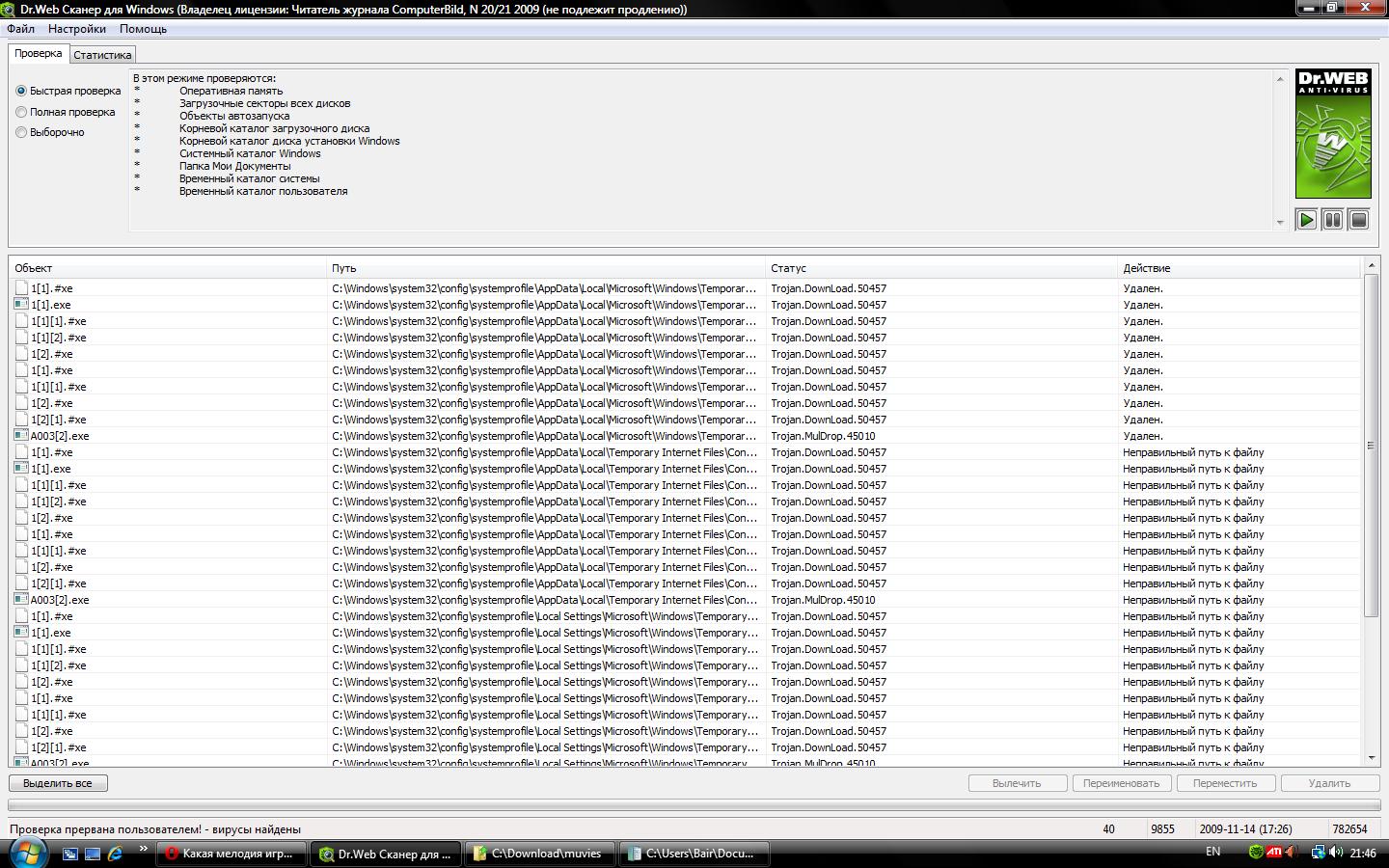Stop the scan with the stop button
Screen dimensions: 1389x868
pyautogui.click(x=1358, y=220)
